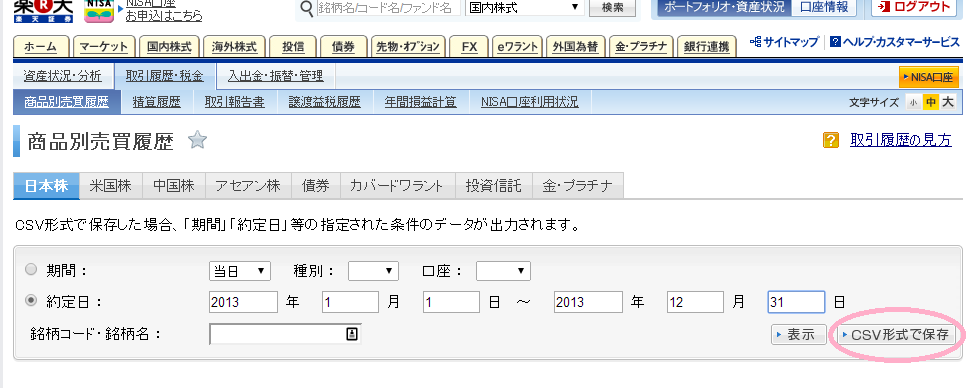Open the 海外株式 menu tab
The image size is (972, 388).
[x=234, y=46]
